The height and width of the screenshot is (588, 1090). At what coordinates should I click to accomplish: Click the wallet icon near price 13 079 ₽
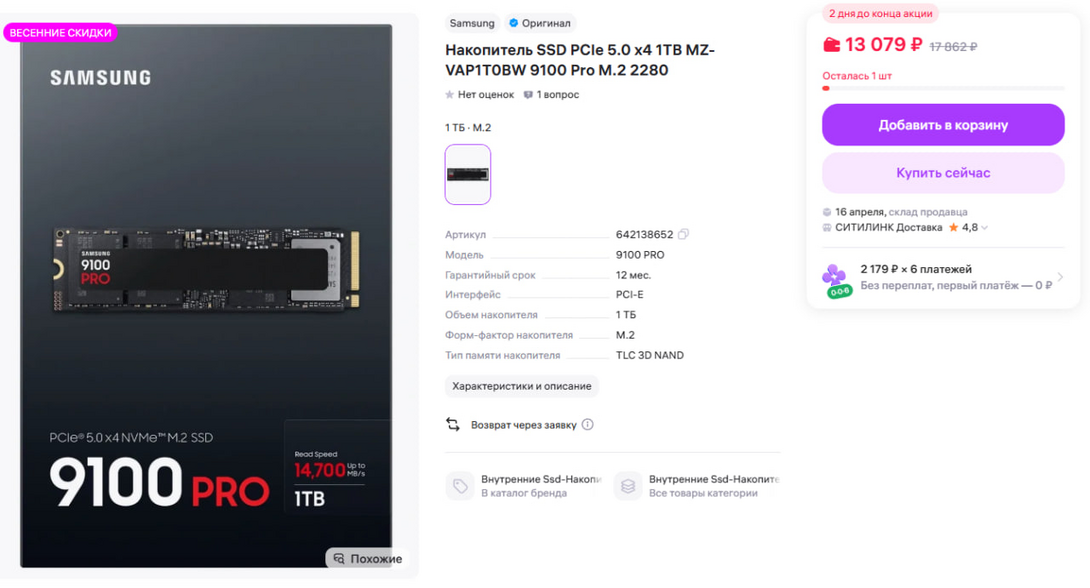tap(831, 45)
